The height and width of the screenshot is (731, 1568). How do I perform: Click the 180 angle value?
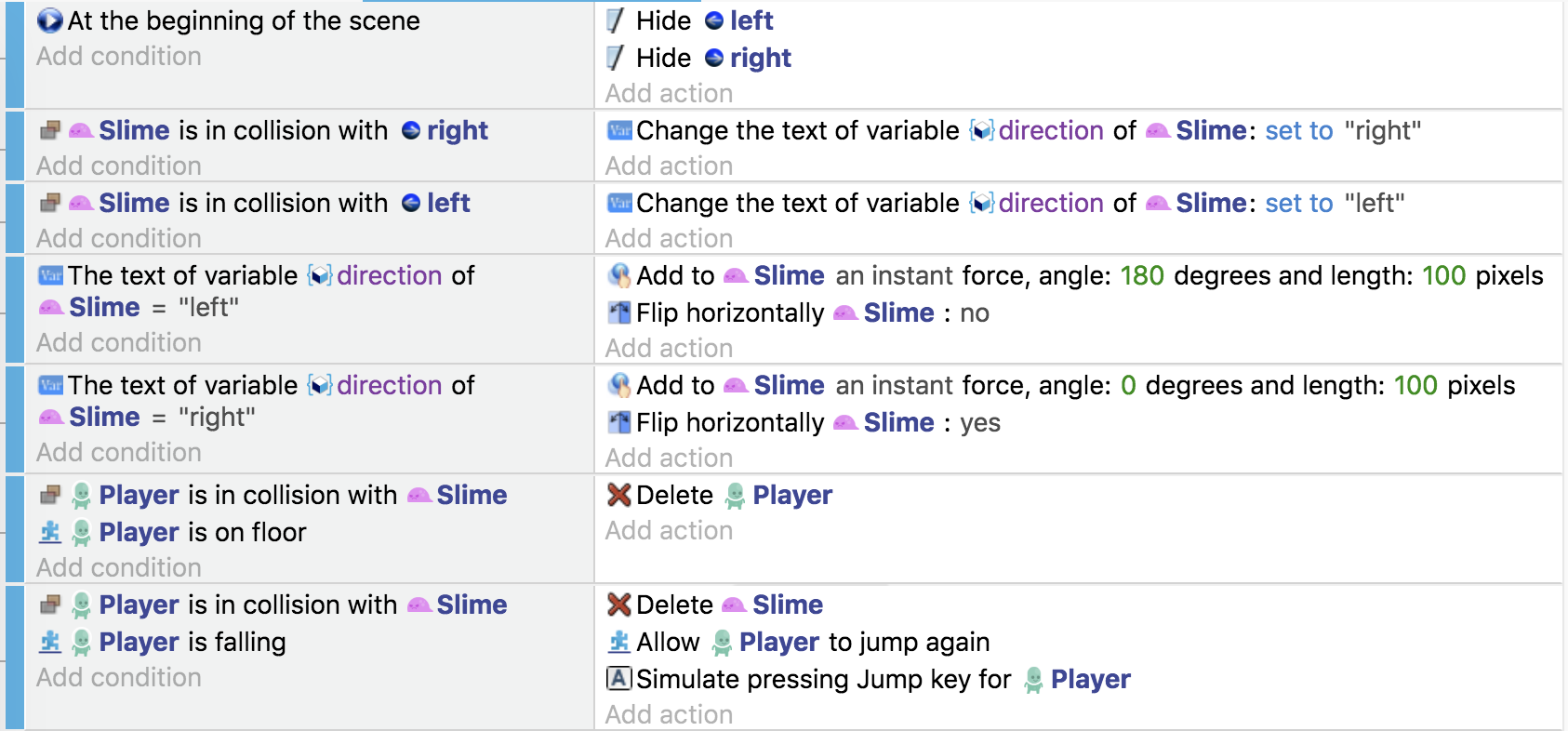pyautogui.click(x=1142, y=275)
